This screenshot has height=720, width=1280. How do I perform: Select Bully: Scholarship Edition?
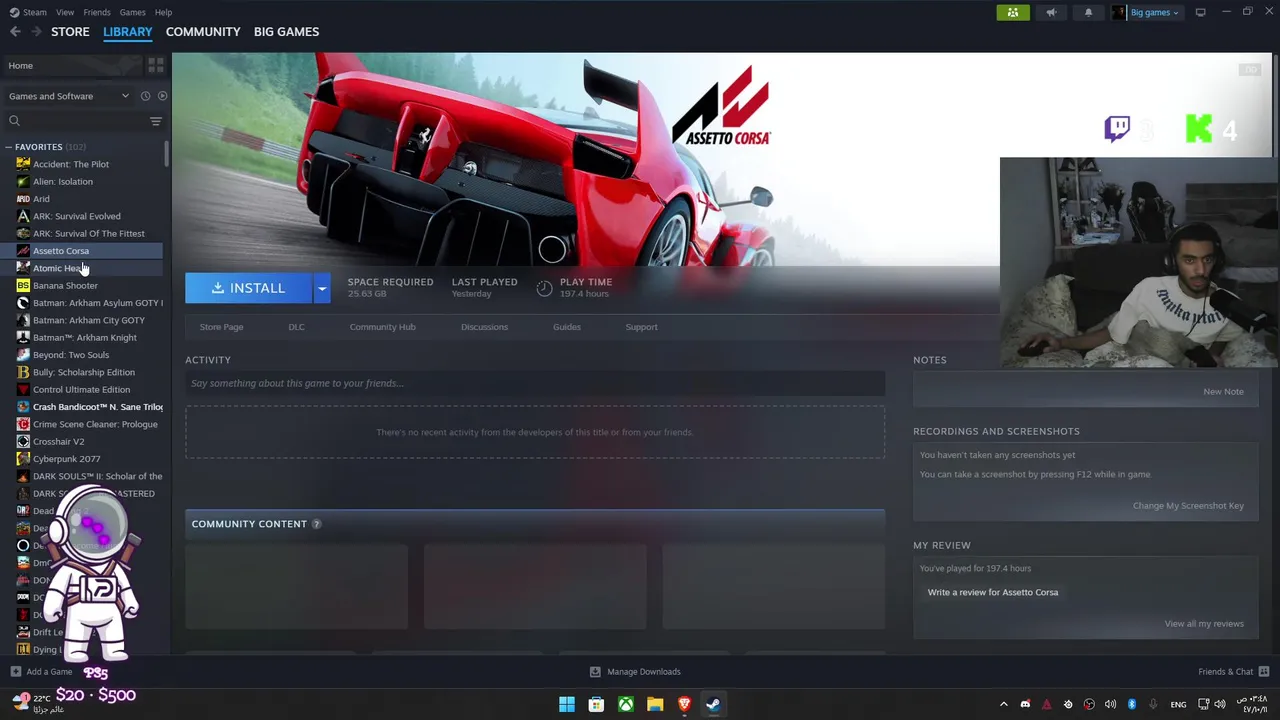82,372
